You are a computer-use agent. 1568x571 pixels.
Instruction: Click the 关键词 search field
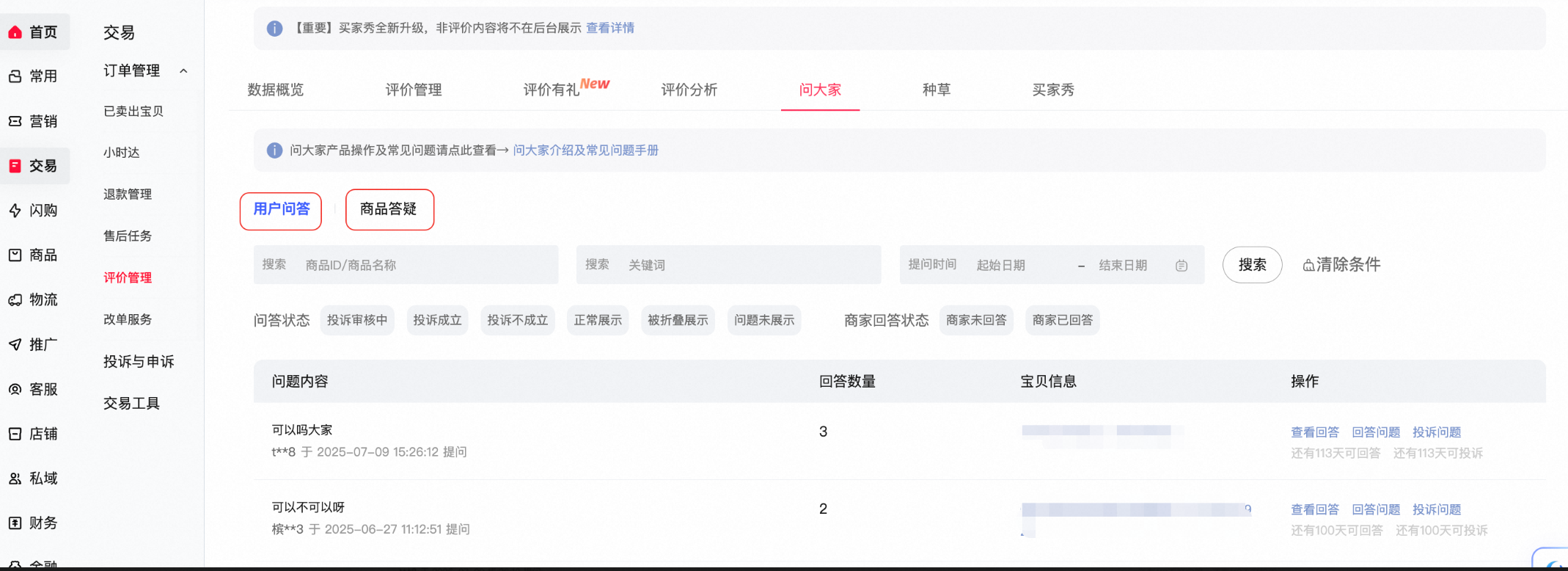coord(728,265)
